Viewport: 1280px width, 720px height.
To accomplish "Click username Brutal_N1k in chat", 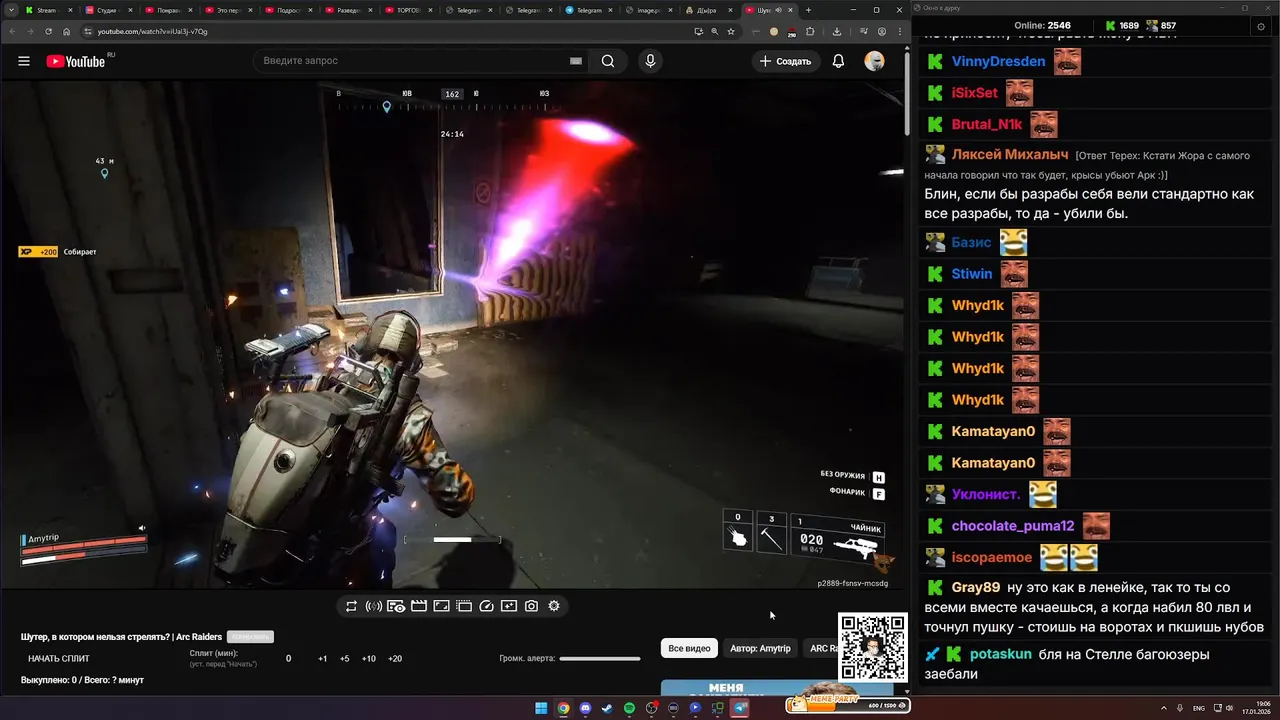I will click(987, 124).
